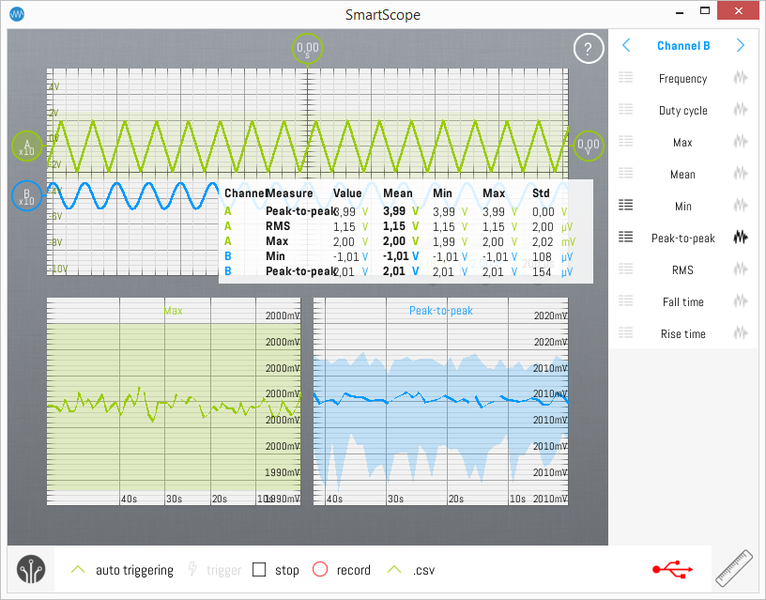Toggle the graph icon next to Frequency

click(x=740, y=78)
